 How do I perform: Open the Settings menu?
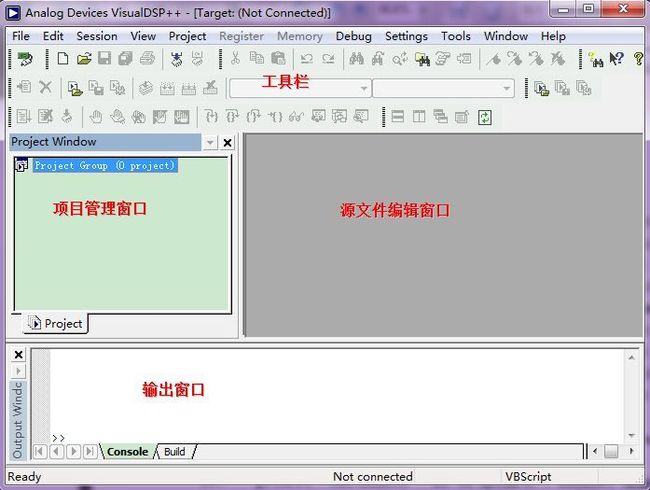pos(406,36)
